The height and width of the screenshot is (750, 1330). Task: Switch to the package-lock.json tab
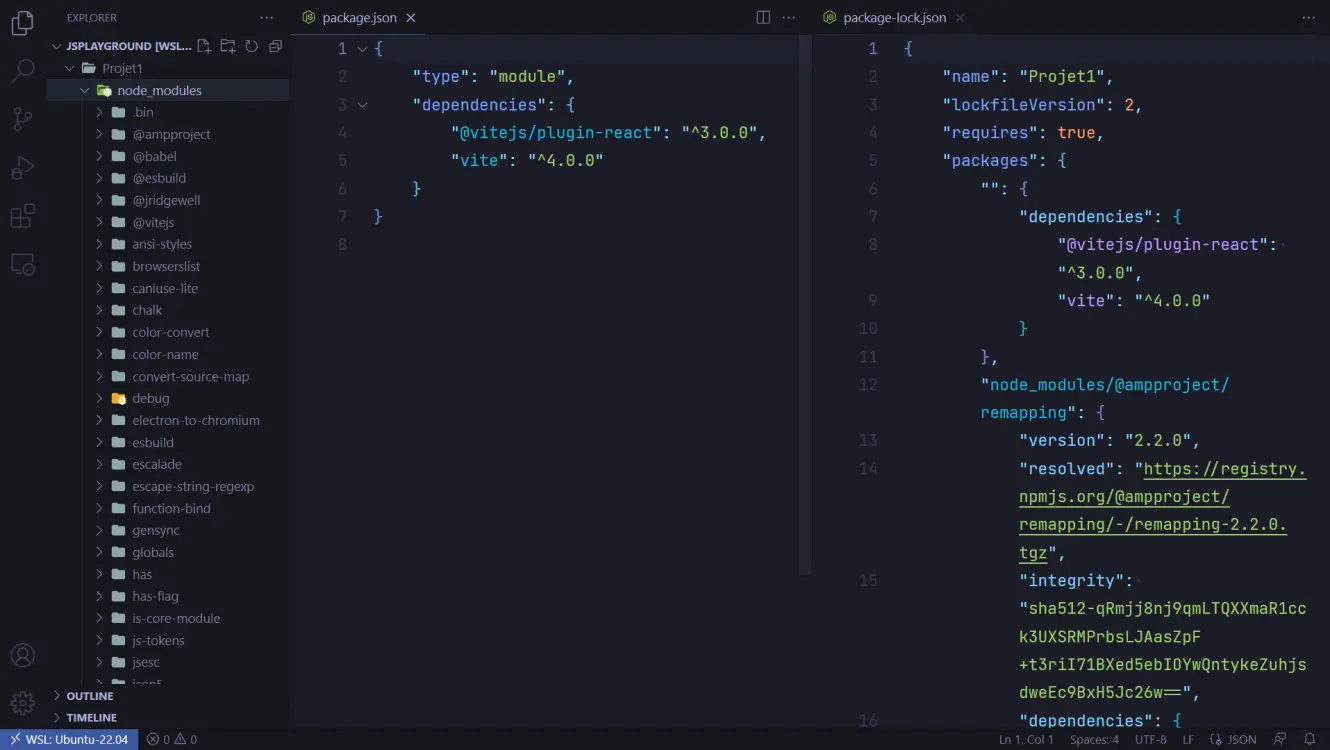[x=894, y=18]
